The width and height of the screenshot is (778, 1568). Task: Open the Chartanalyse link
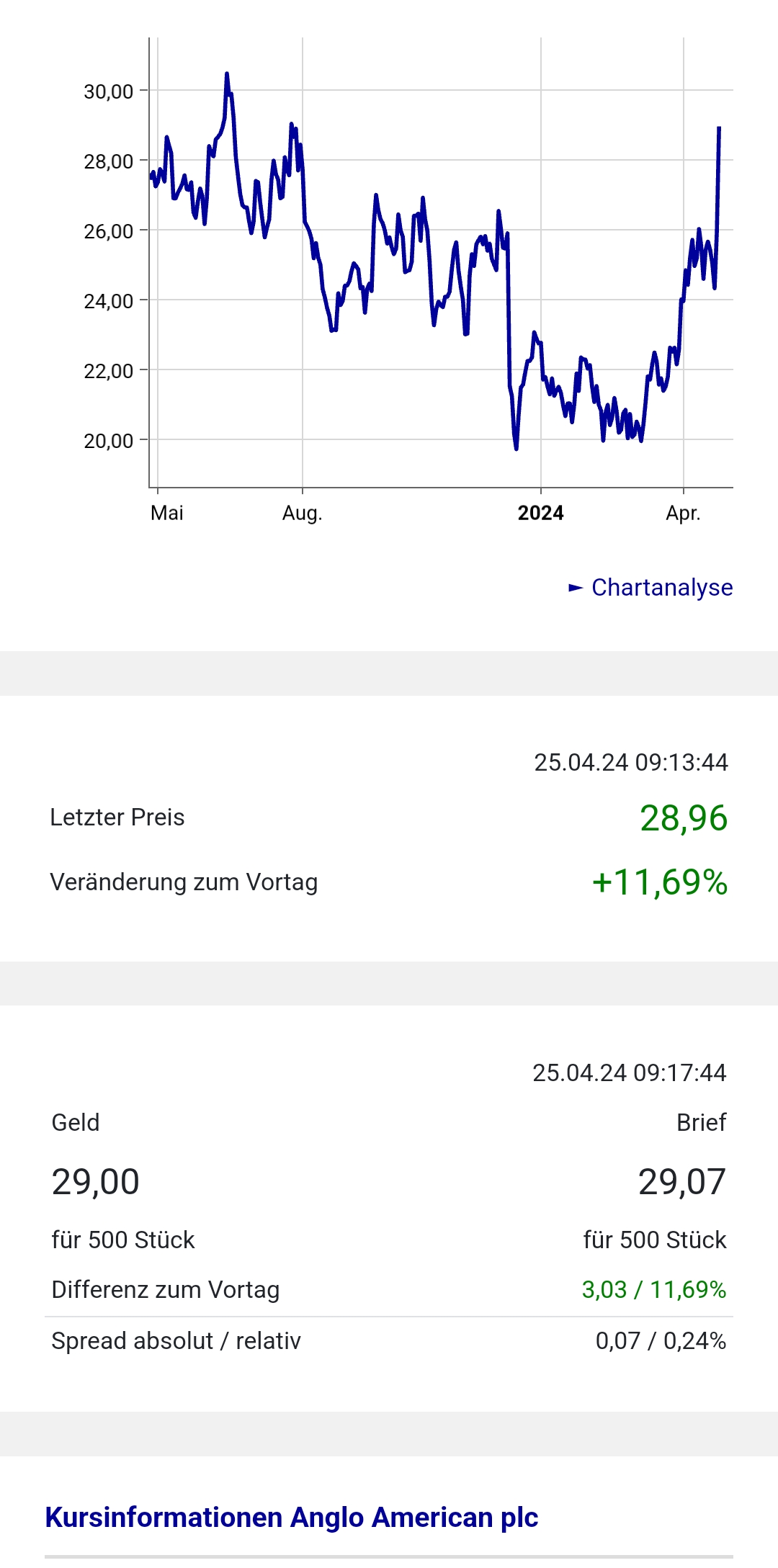[x=661, y=588]
